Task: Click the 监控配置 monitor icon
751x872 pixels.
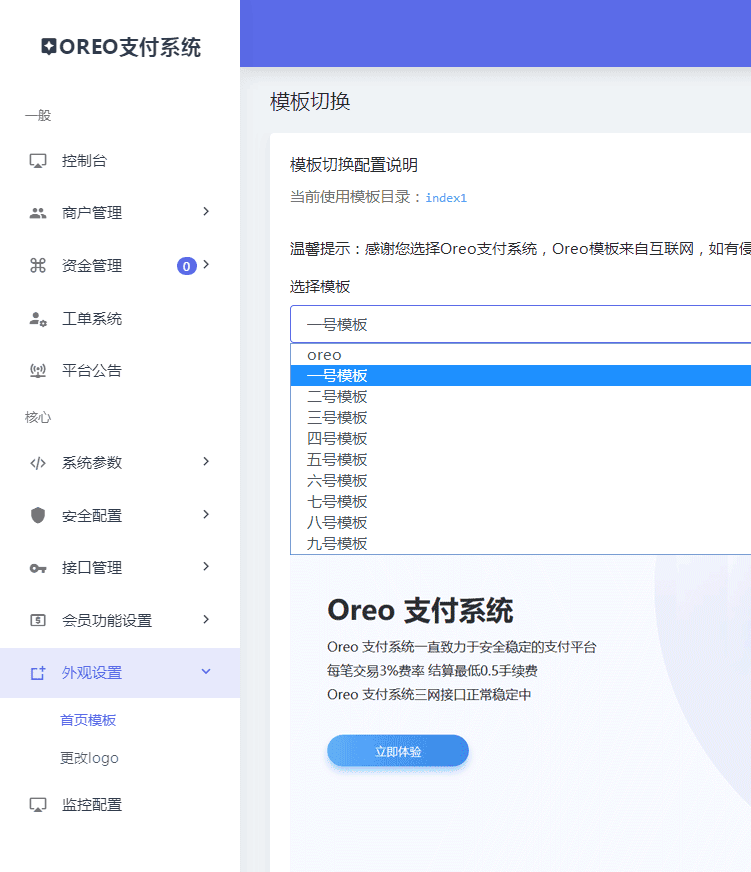Action: pos(38,805)
